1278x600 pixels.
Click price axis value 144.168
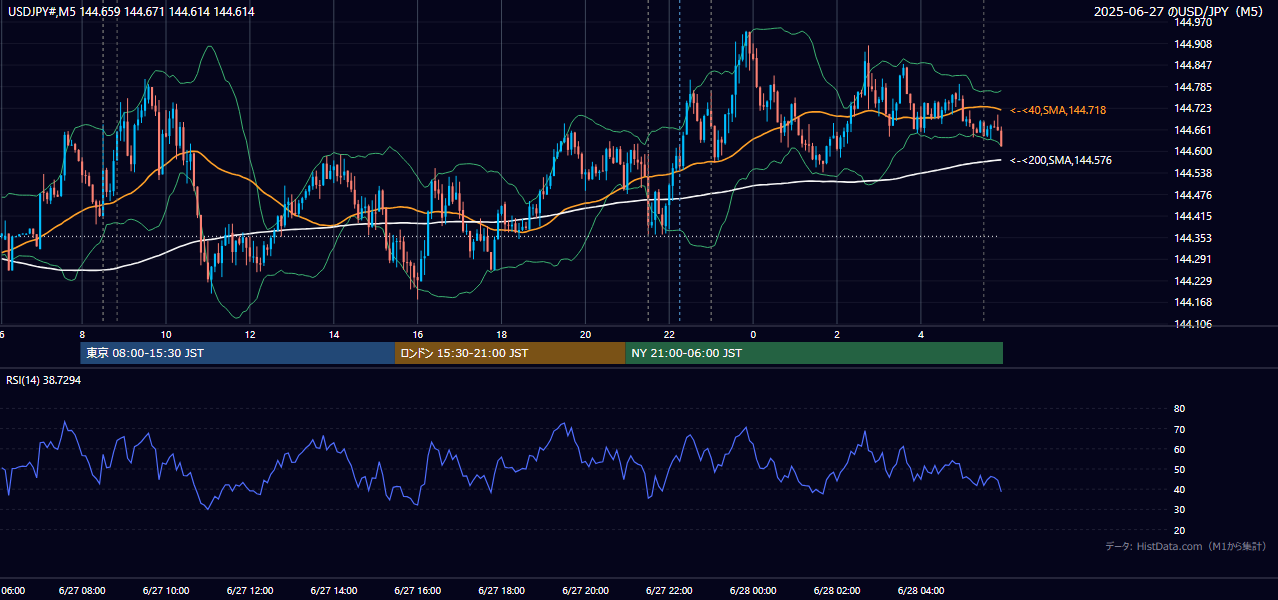pyautogui.click(x=1192, y=302)
